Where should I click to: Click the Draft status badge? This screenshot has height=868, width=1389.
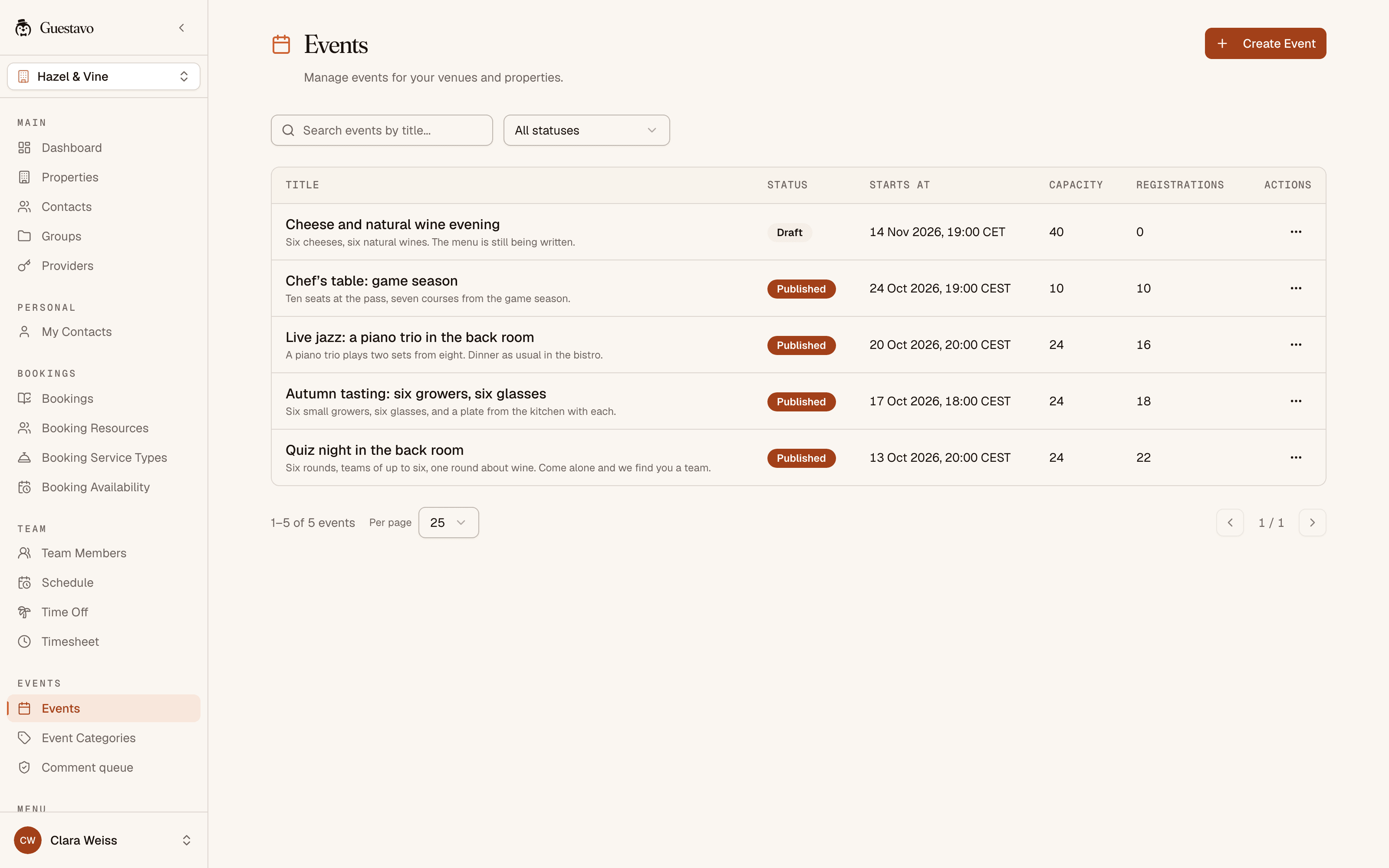click(789, 233)
